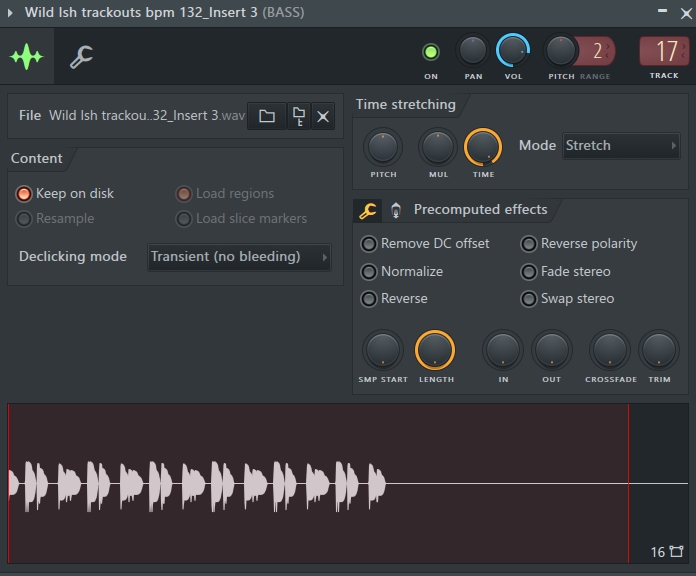Viewport: 696px width, 576px height.
Task: Enable Reverse polarity
Action: (x=579, y=244)
